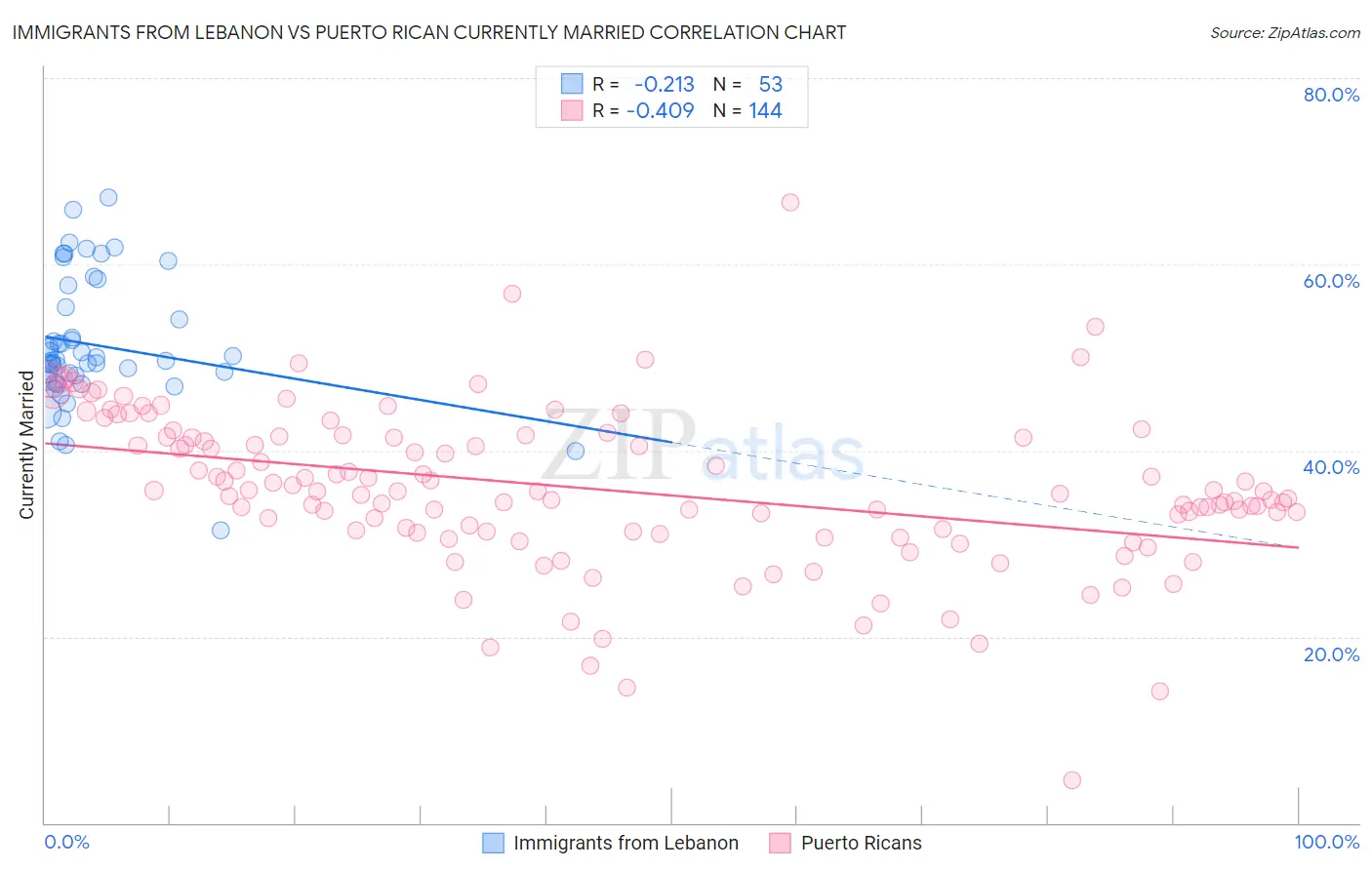Click the pink swatch beside R = -0.409
Screen dimensions: 1372x870
click(571, 110)
